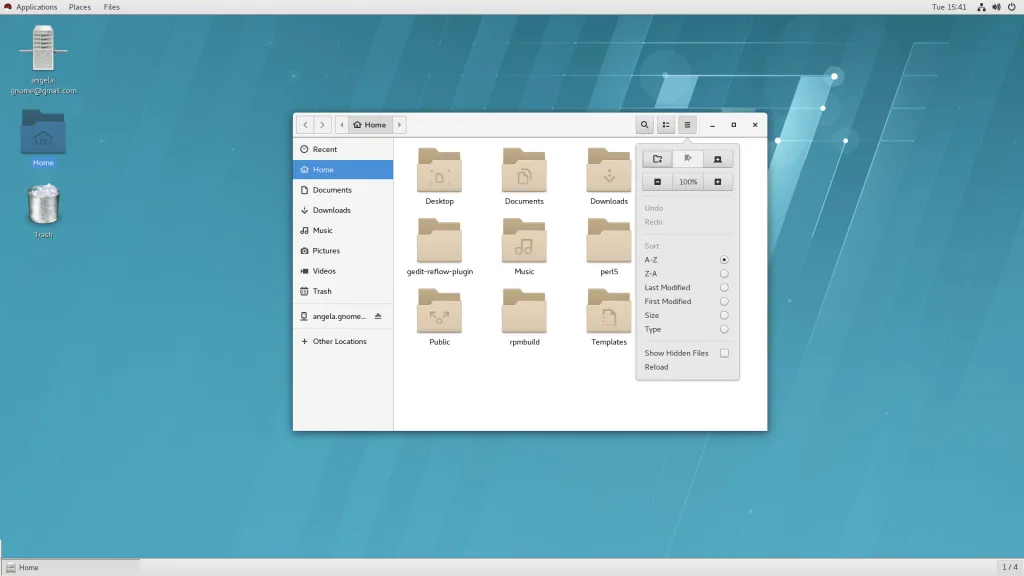The height and width of the screenshot is (576, 1024).
Task: Select the Music folder in file view
Action: [x=524, y=247]
